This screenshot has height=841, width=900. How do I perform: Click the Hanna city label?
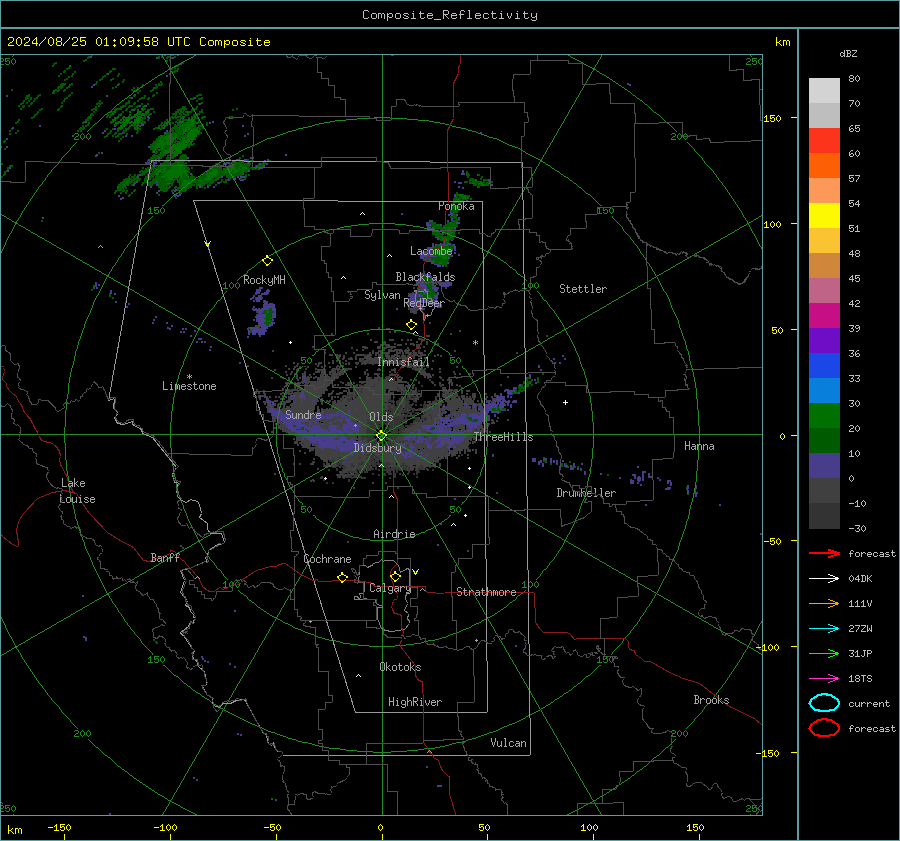click(x=699, y=446)
